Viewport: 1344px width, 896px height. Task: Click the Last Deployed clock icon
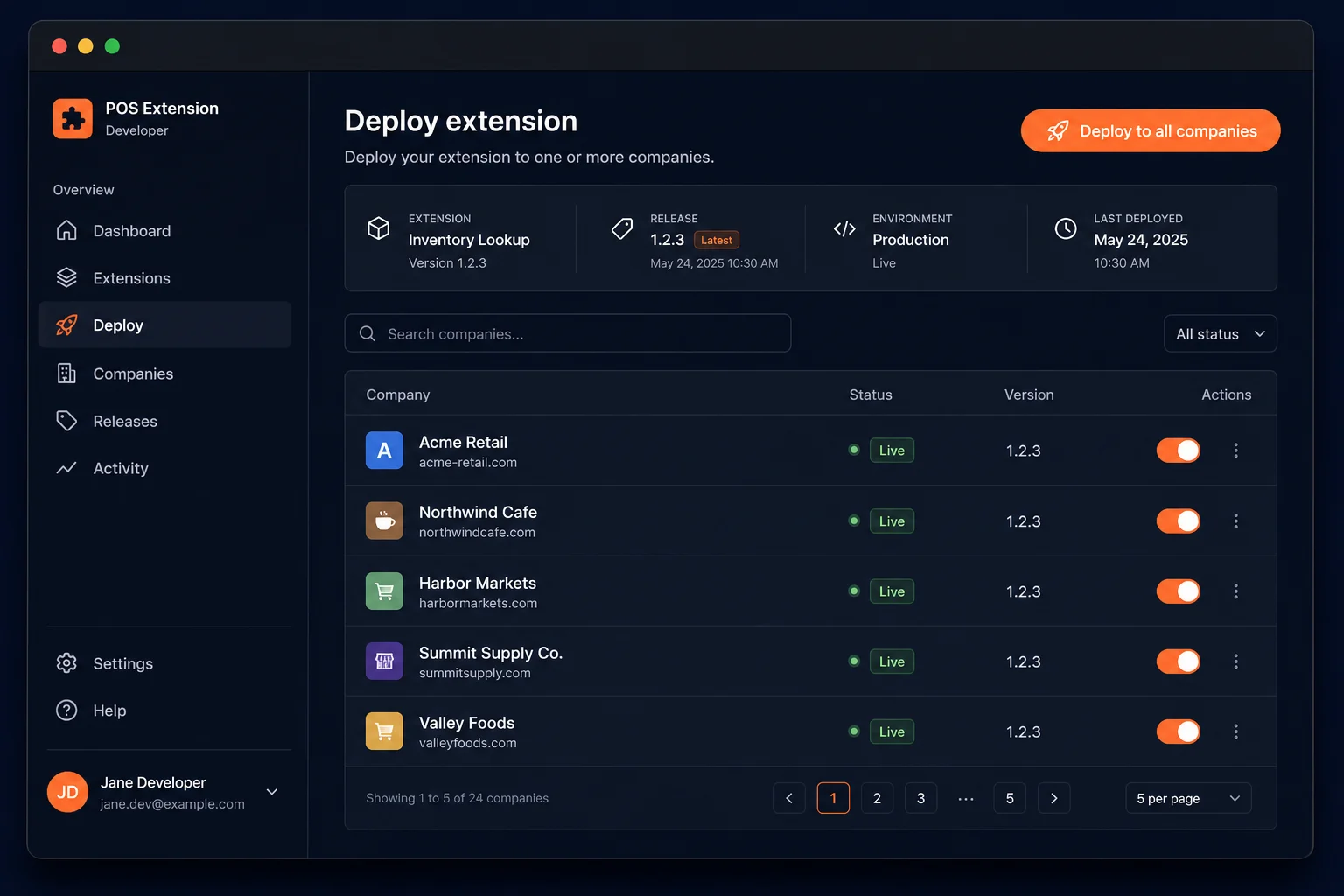(x=1066, y=228)
